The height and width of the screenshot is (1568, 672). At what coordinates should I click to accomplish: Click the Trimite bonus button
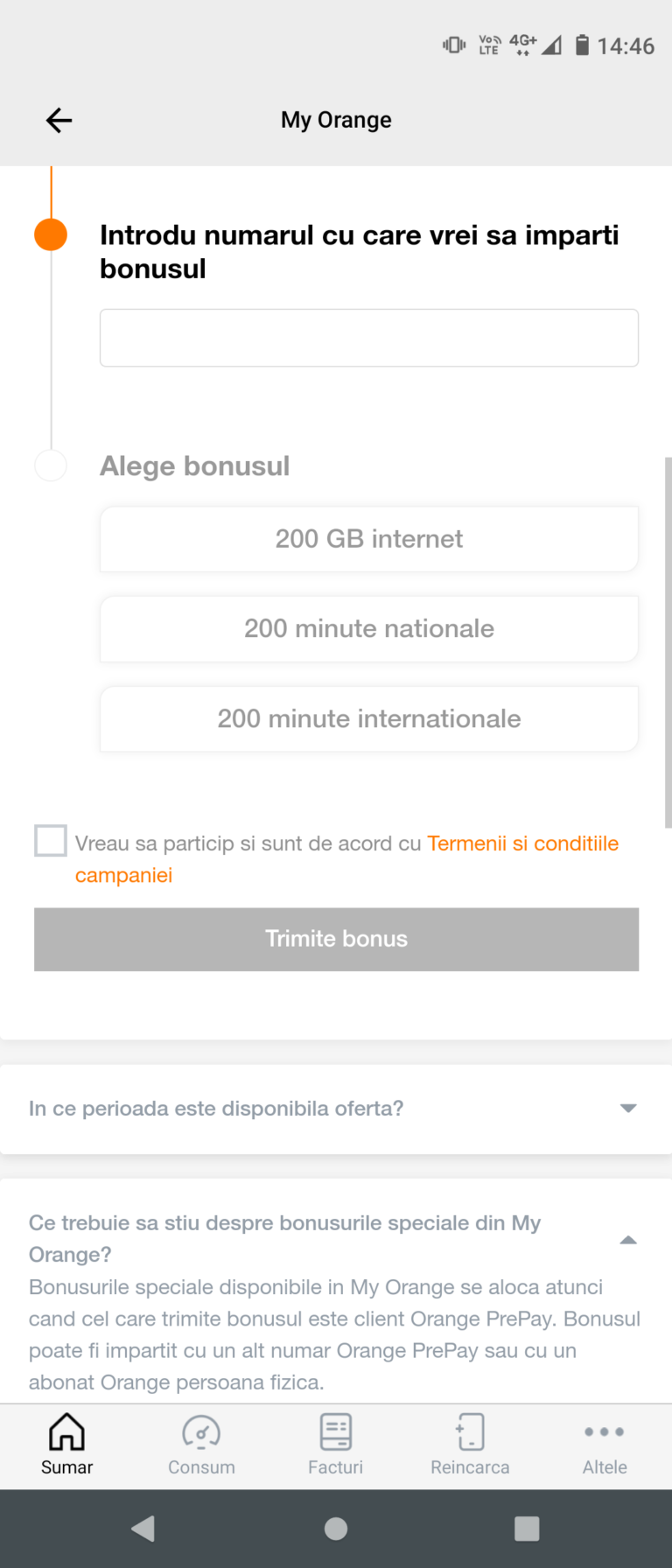(336, 939)
